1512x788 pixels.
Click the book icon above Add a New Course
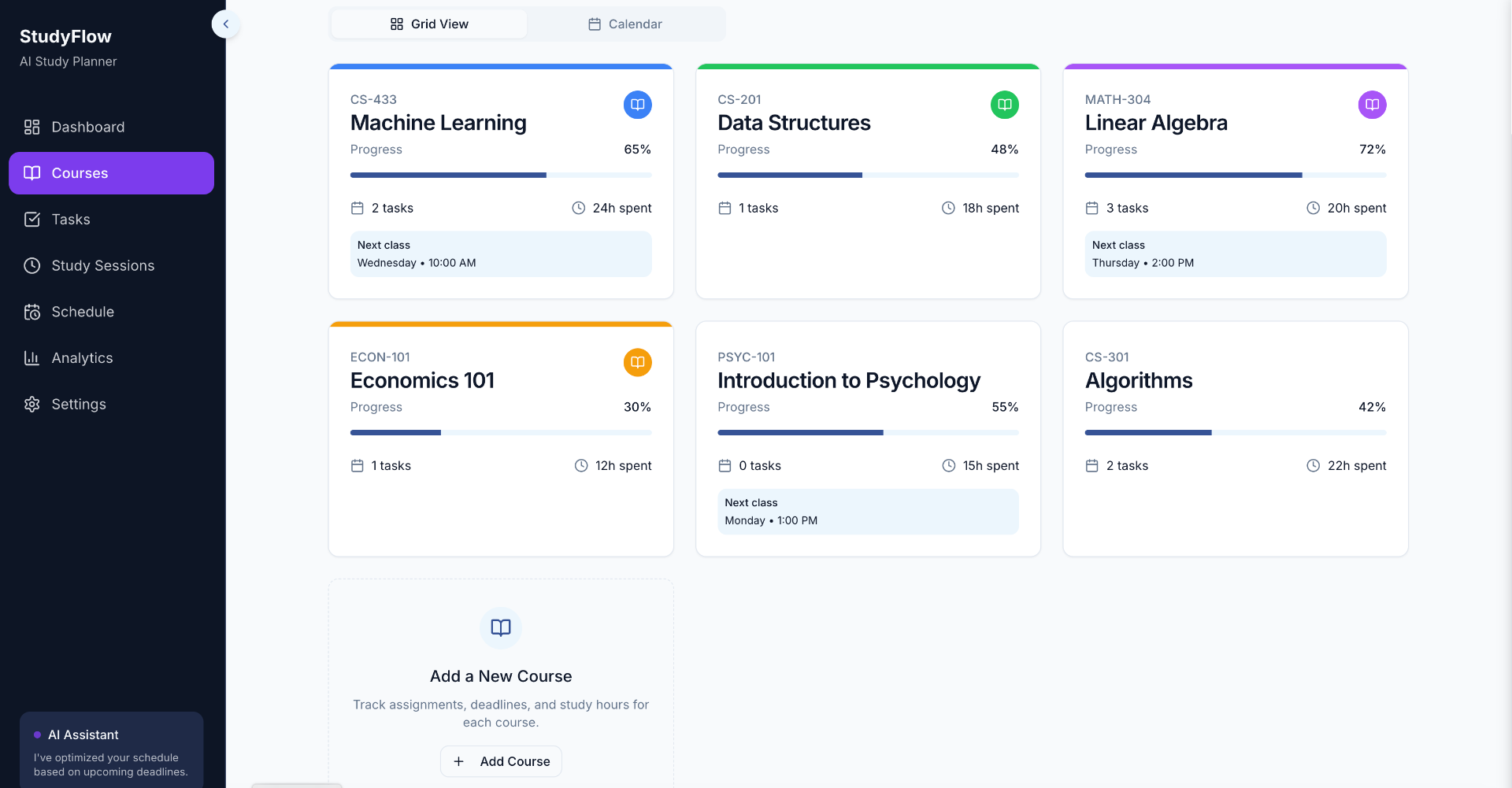[x=501, y=627]
